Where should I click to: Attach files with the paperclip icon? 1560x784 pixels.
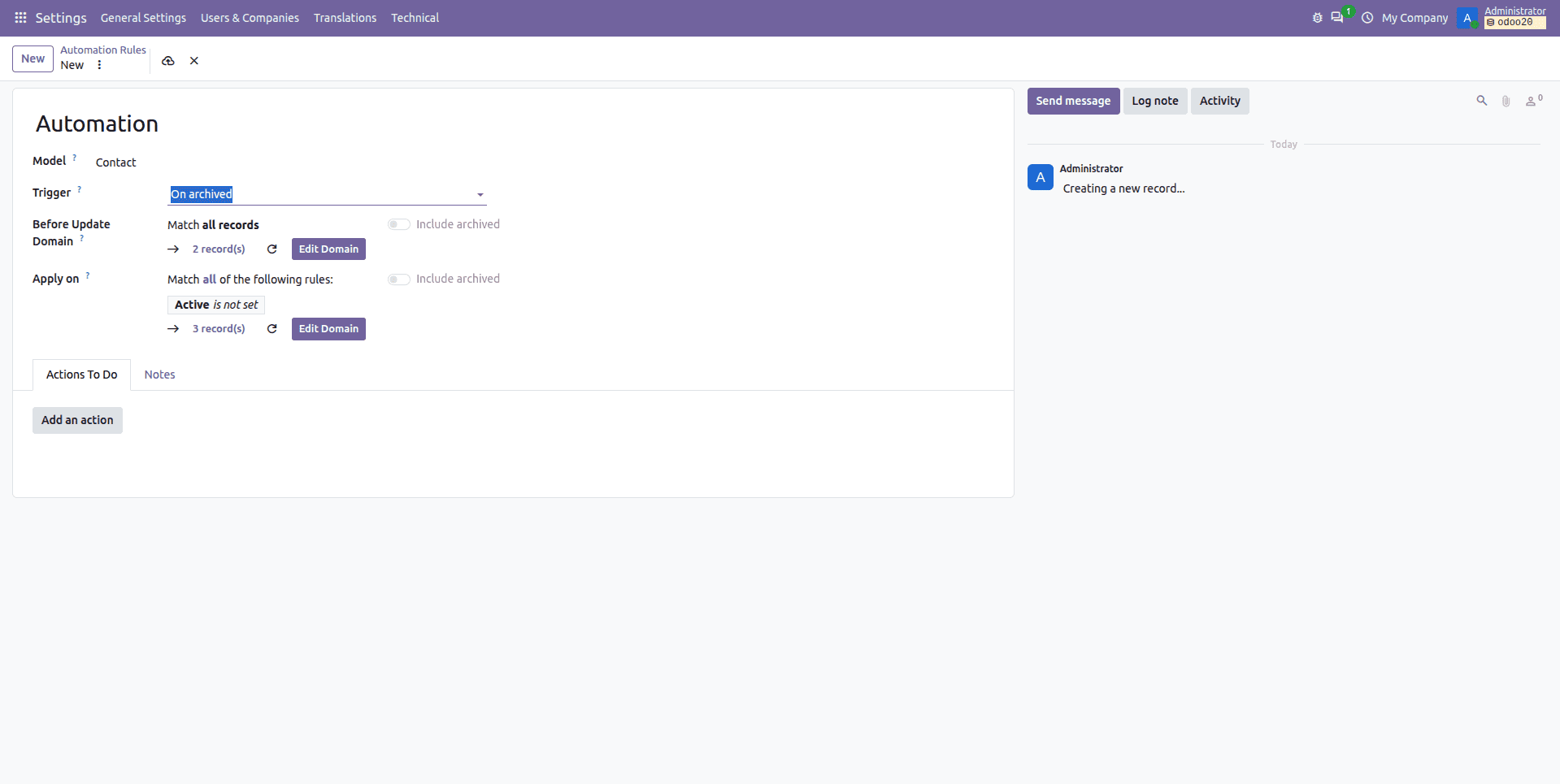1506,101
